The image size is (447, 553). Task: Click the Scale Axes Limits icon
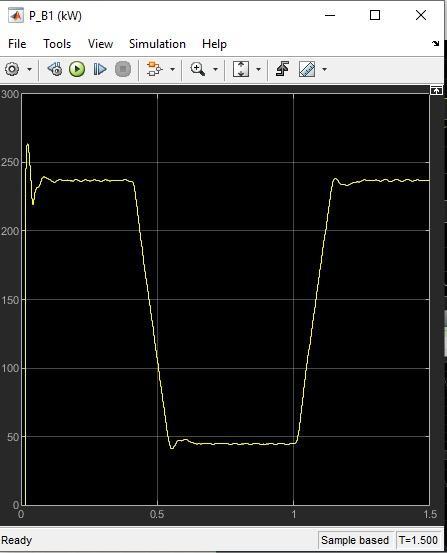coord(241,69)
